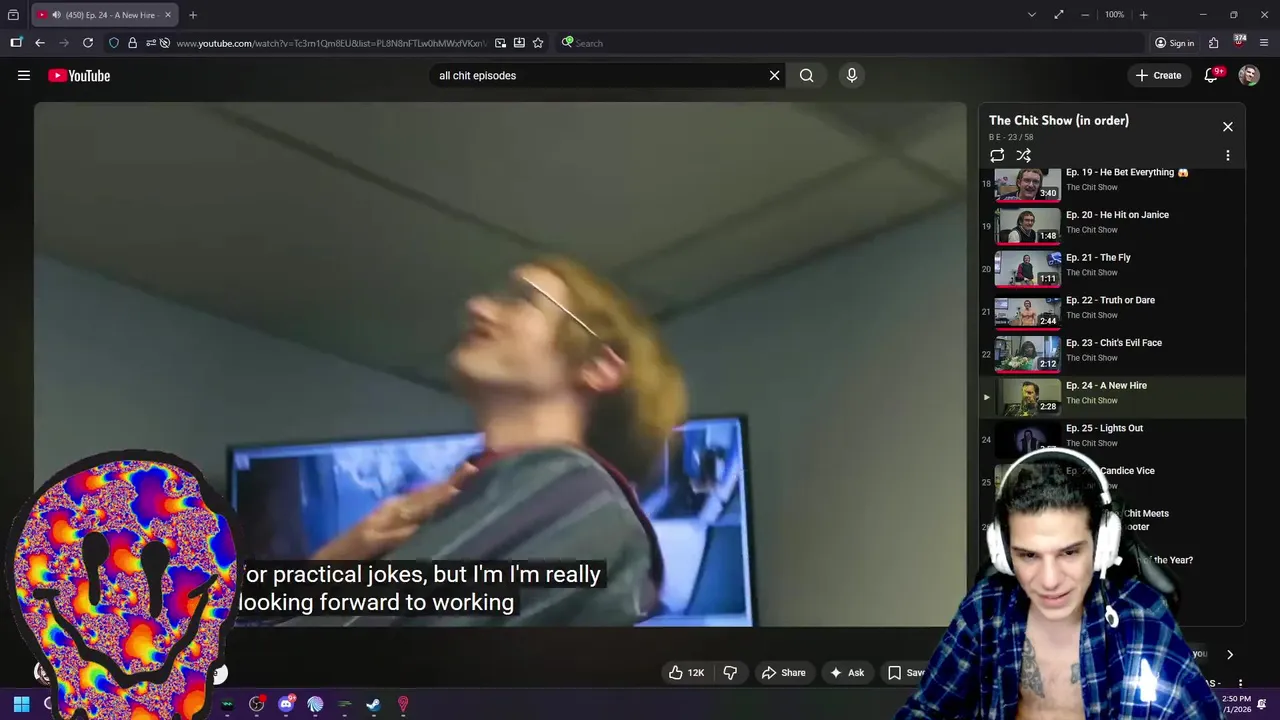Mute the tab via speaker icon
Viewport: 1280px width, 720px height.
(x=56, y=15)
